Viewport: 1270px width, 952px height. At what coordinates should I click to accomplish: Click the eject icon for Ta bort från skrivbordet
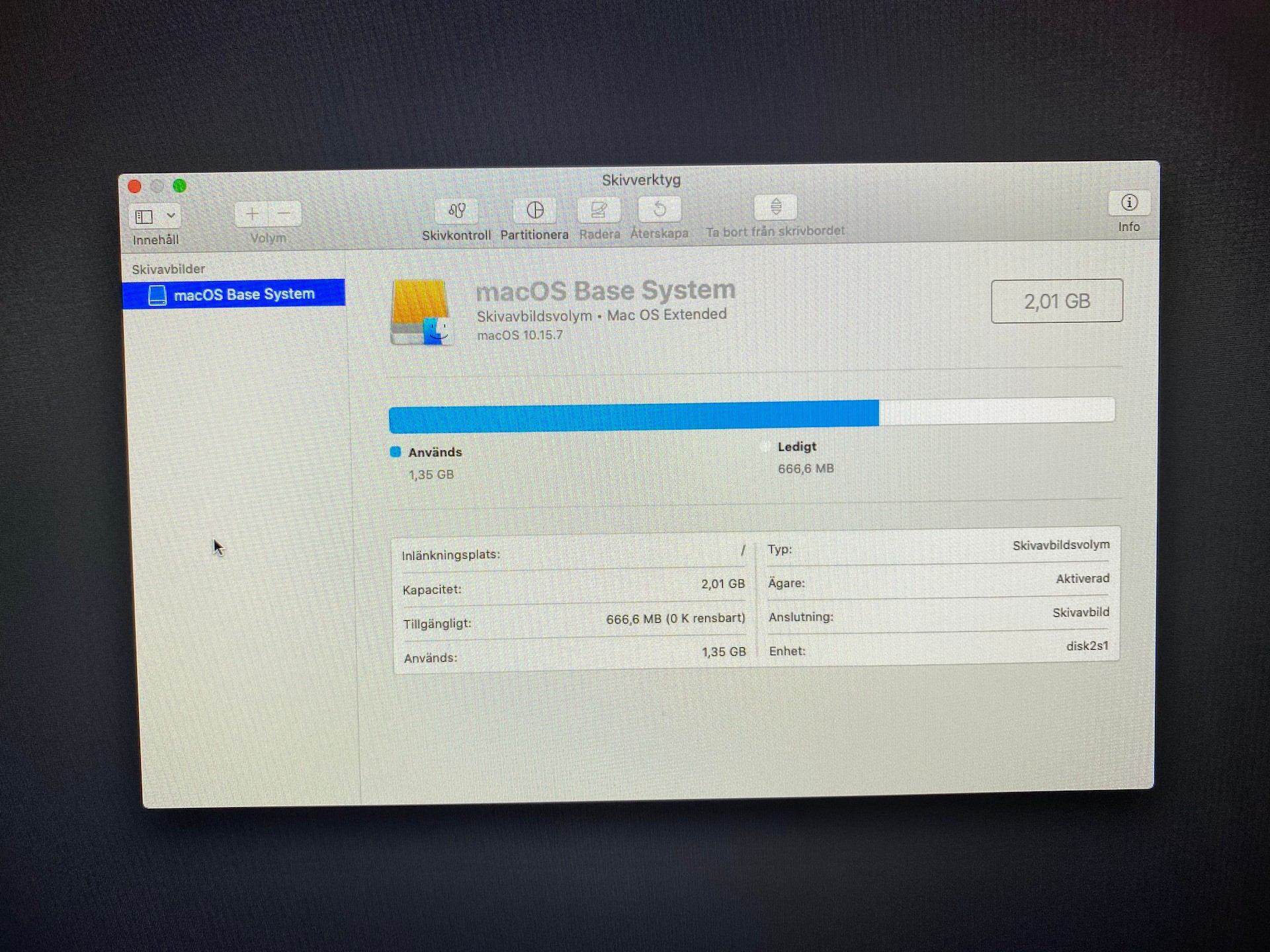[776, 207]
